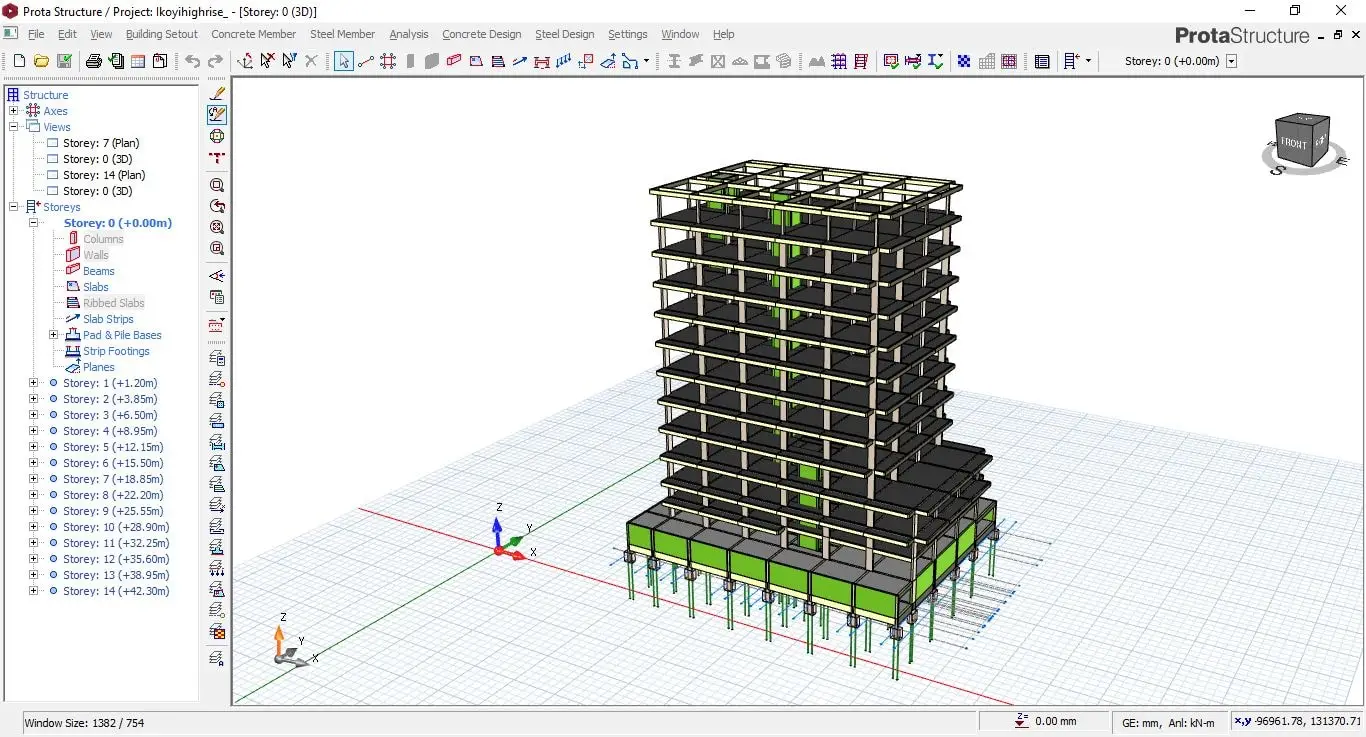Toggle Storey: 14 (Plan) view box
1366x737 pixels.
pyautogui.click(x=53, y=175)
